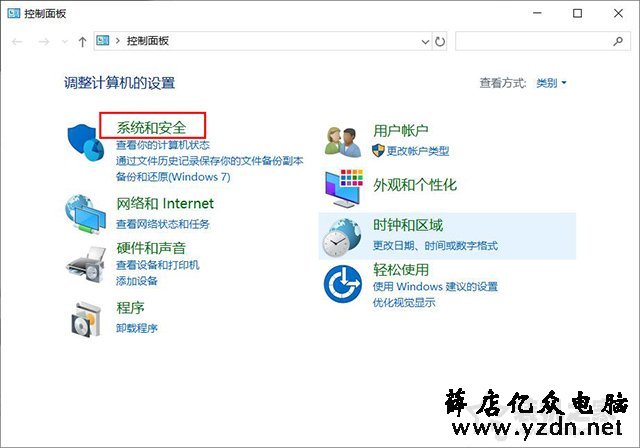The height and width of the screenshot is (448, 640).
Task: Open the 程序 category link
Action: 131,308
